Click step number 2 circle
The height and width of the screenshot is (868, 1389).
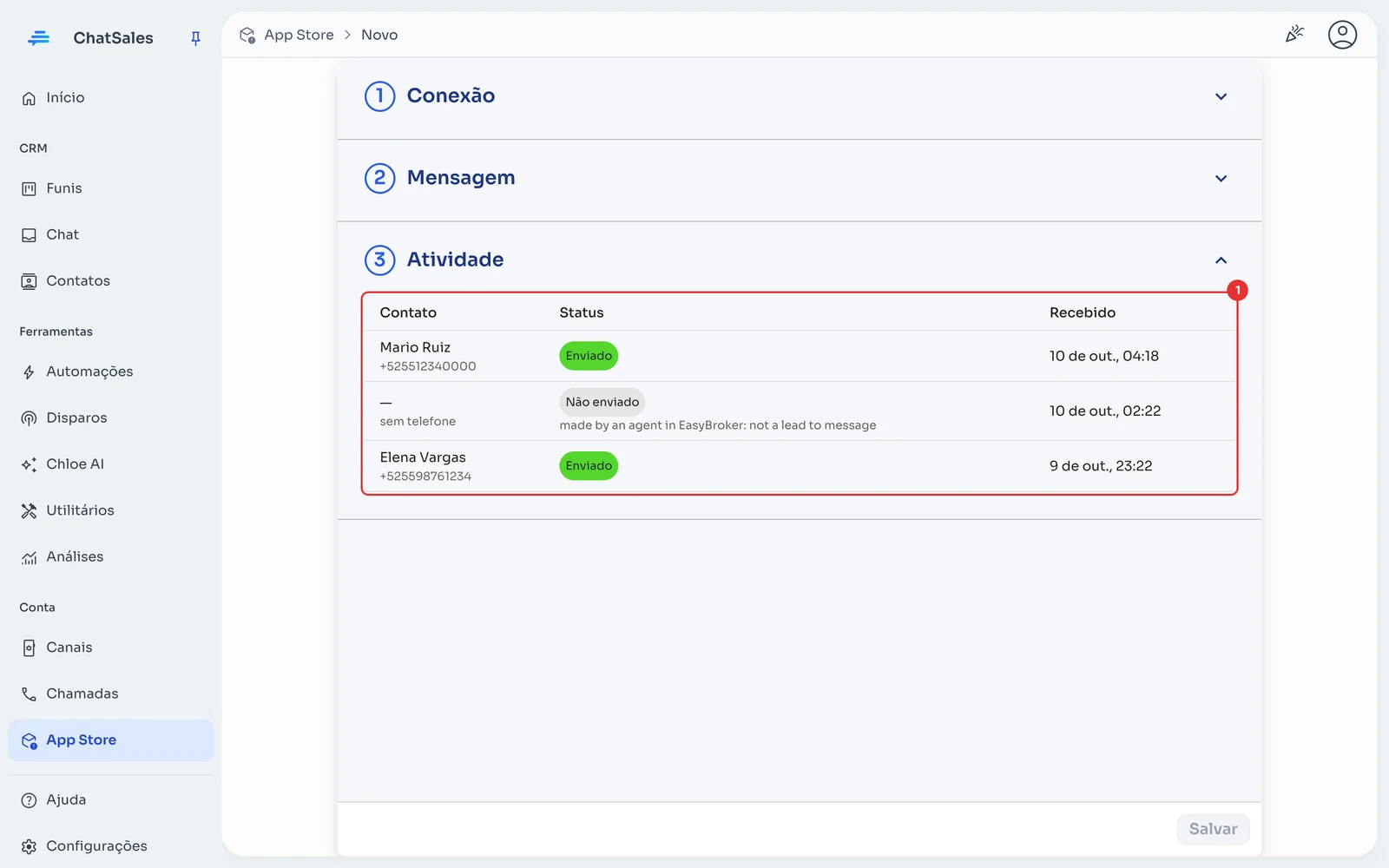click(379, 178)
